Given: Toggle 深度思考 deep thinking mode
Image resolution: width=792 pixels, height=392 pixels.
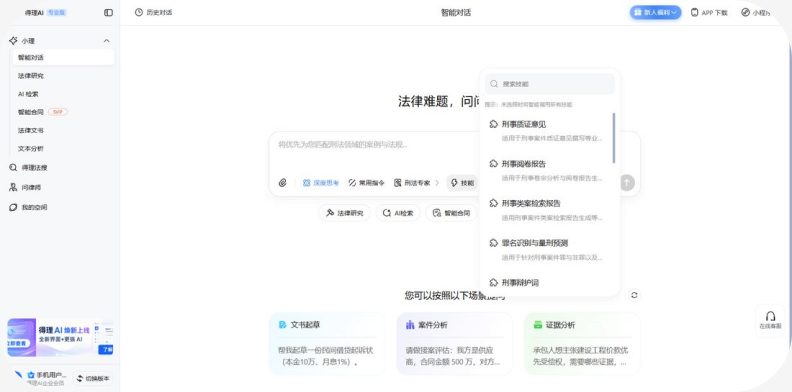Looking at the screenshot, I should tap(321, 183).
